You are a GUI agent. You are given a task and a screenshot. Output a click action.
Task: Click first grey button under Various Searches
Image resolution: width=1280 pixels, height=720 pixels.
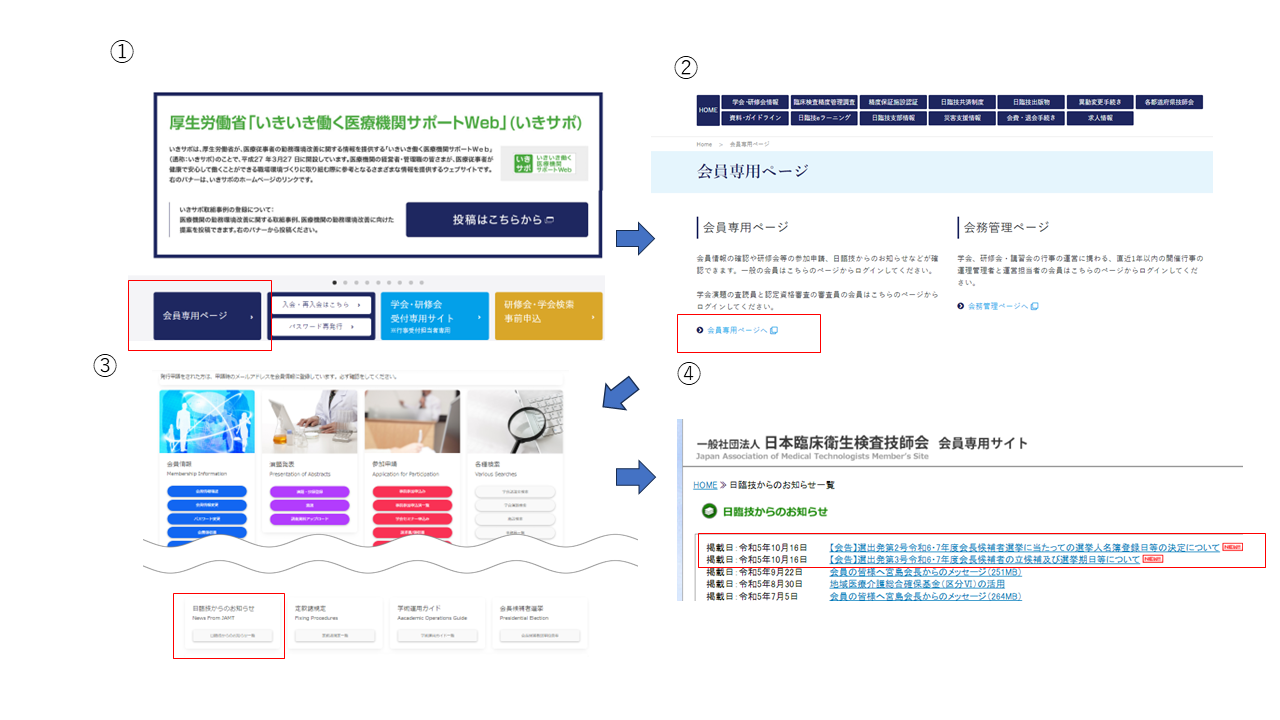pos(515,492)
